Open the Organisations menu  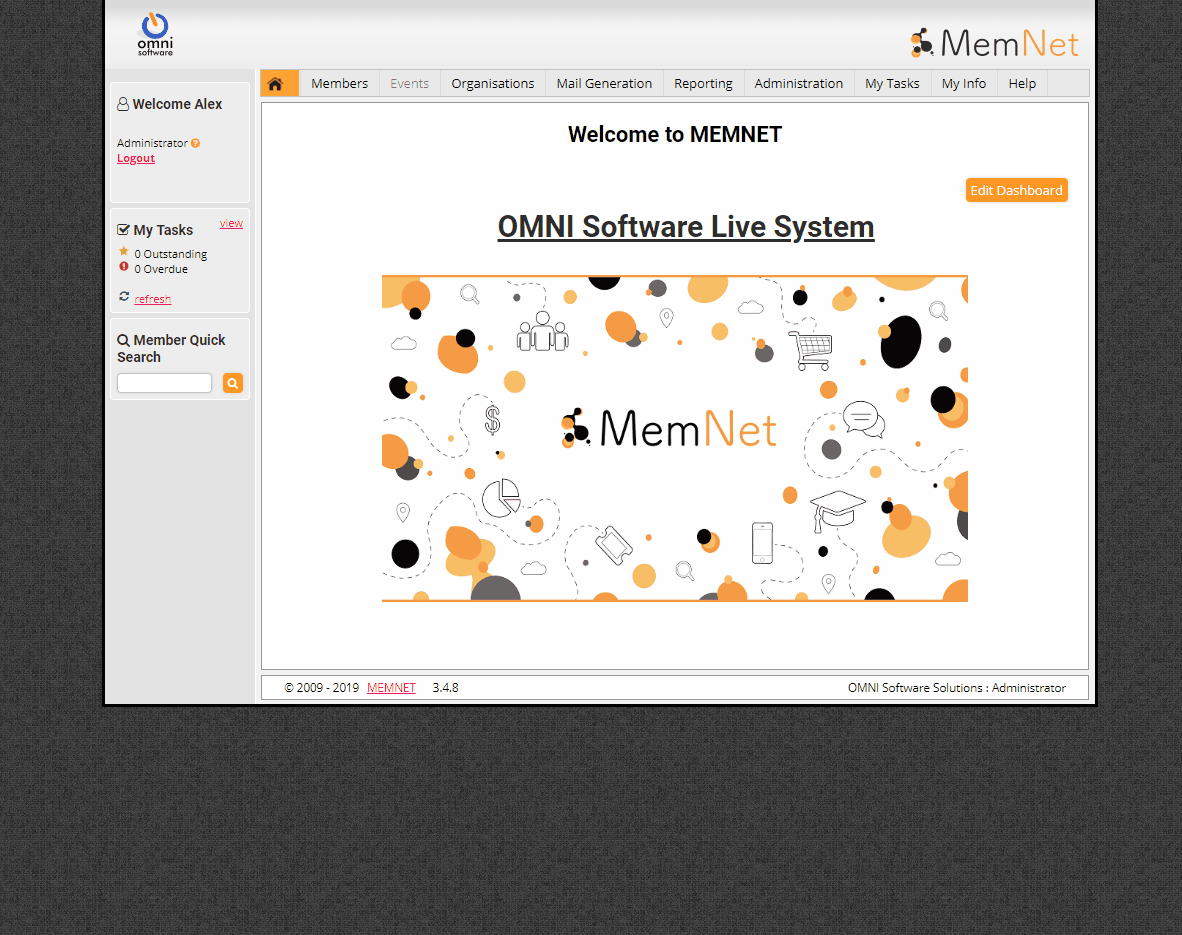[x=492, y=84]
